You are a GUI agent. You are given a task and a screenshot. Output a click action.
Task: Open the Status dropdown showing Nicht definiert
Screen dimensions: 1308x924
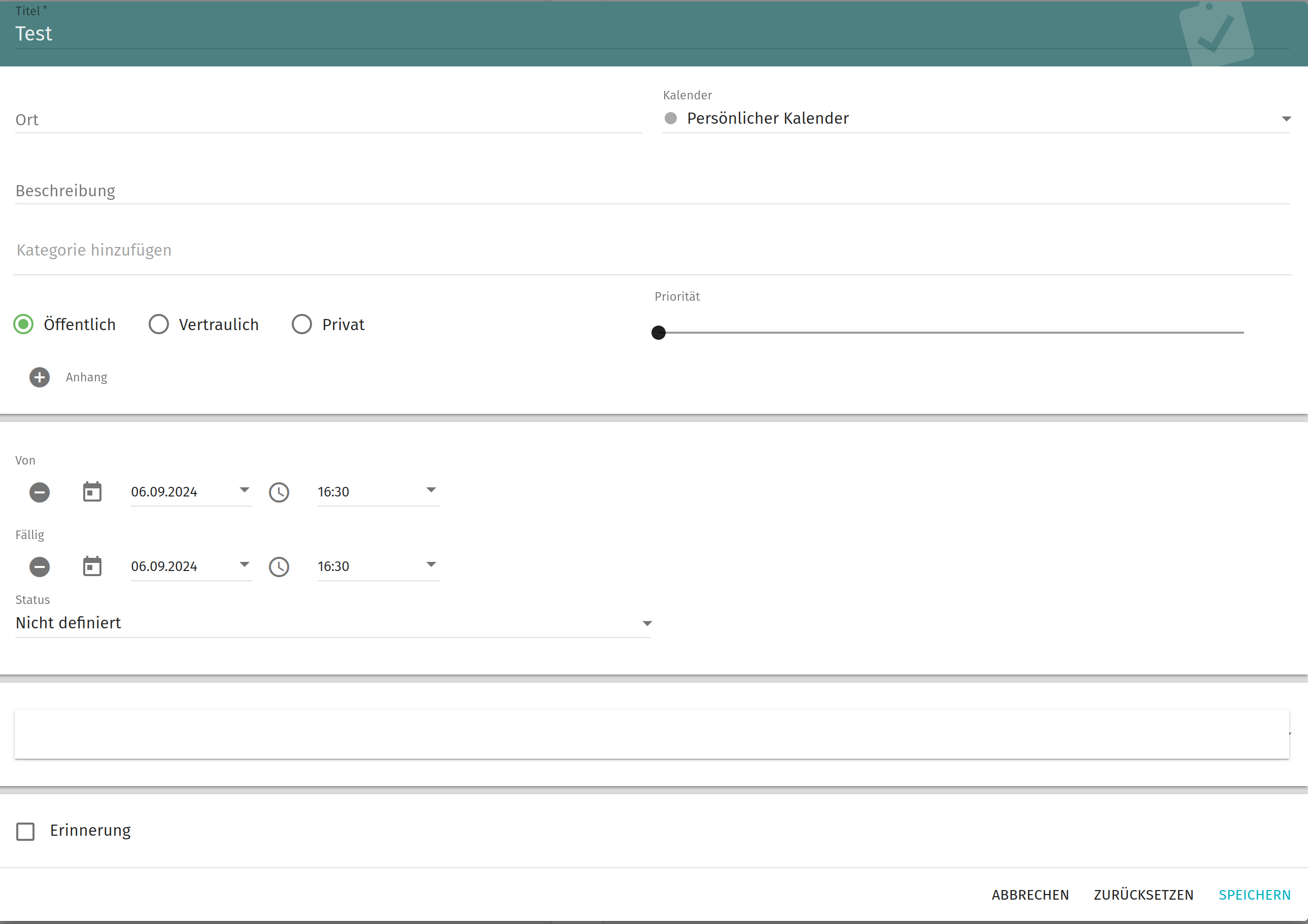[x=646, y=623]
